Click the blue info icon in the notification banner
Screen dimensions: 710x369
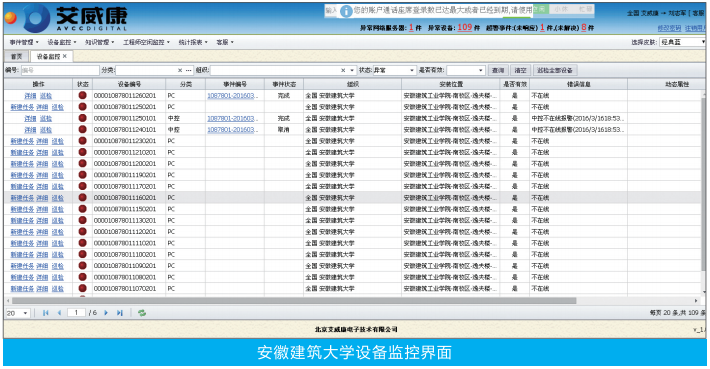346,11
